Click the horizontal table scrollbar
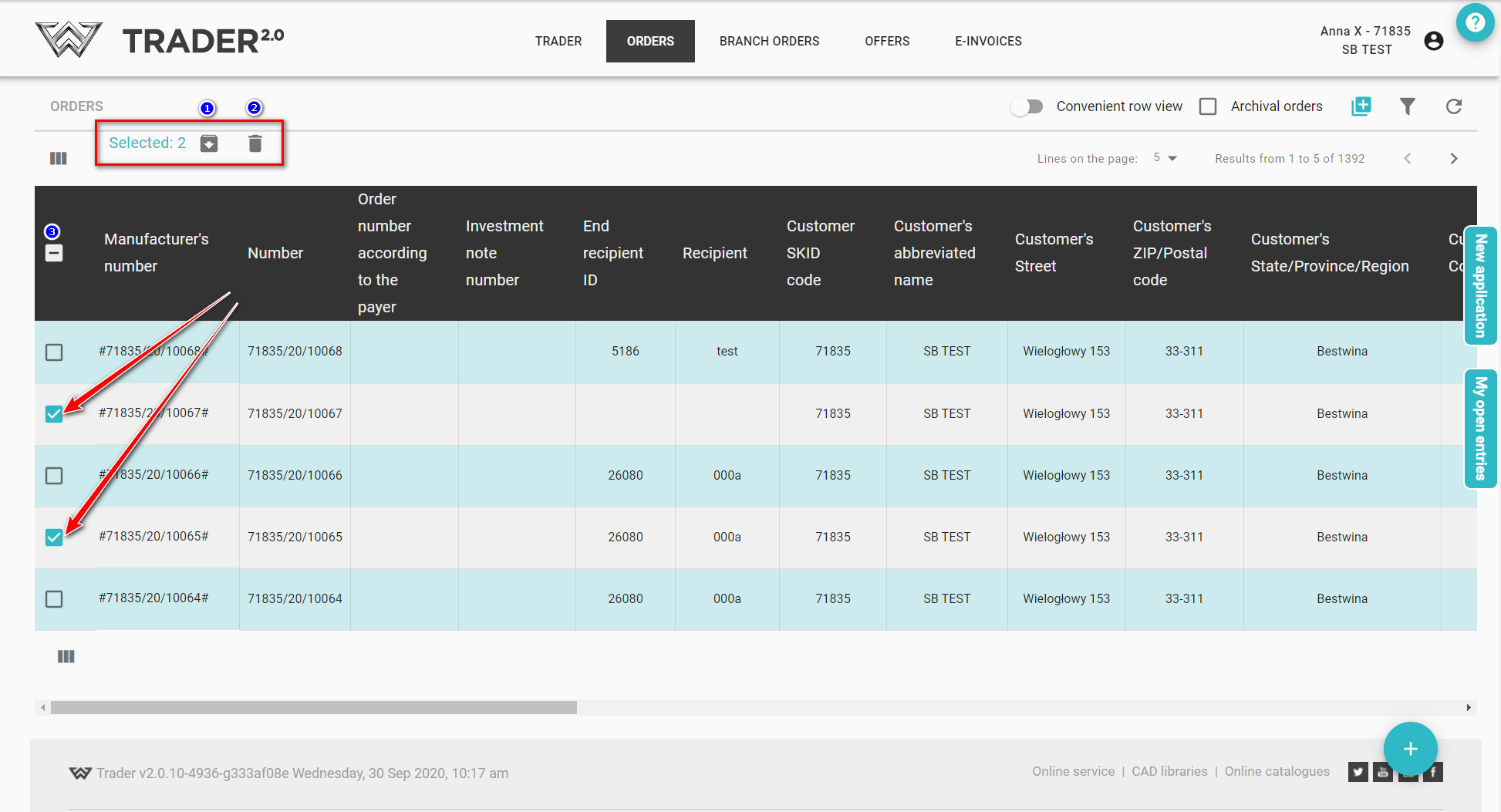 (x=313, y=707)
